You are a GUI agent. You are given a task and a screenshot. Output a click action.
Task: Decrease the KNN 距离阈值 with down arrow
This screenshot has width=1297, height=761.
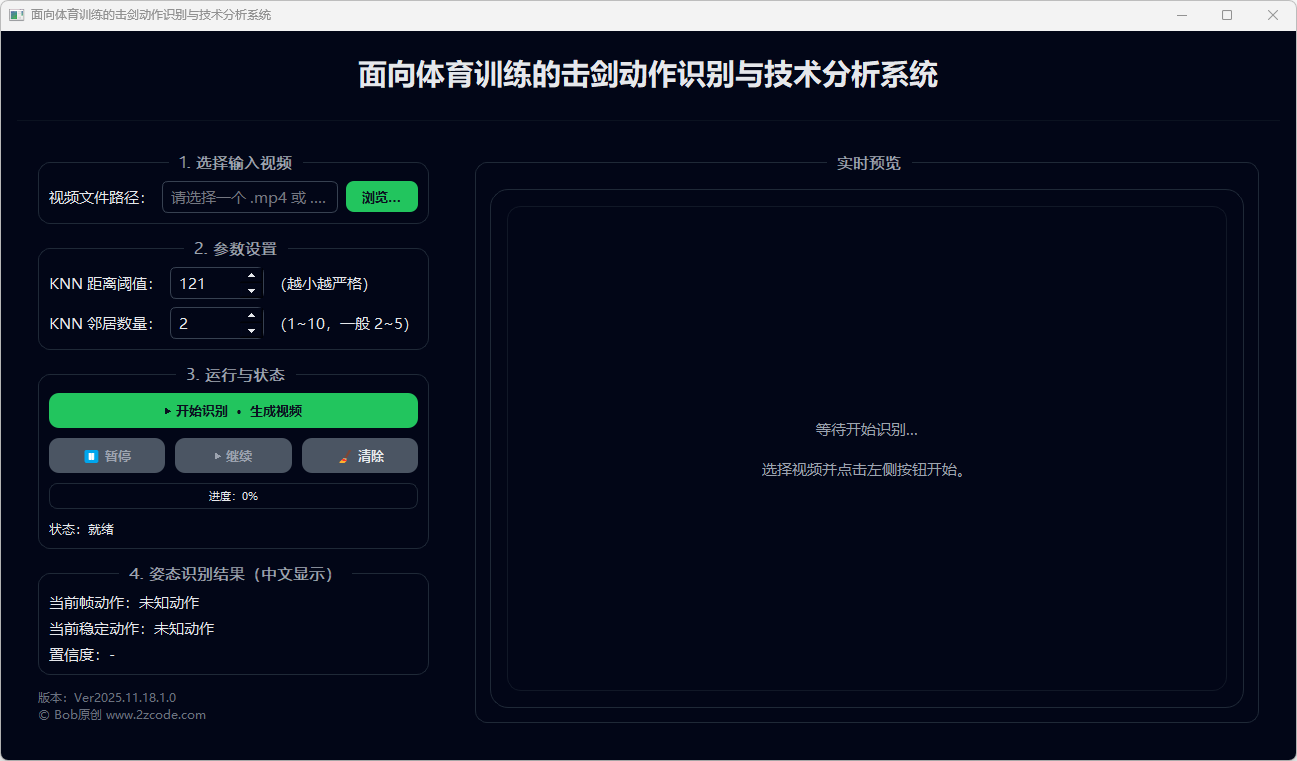click(x=252, y=291)
